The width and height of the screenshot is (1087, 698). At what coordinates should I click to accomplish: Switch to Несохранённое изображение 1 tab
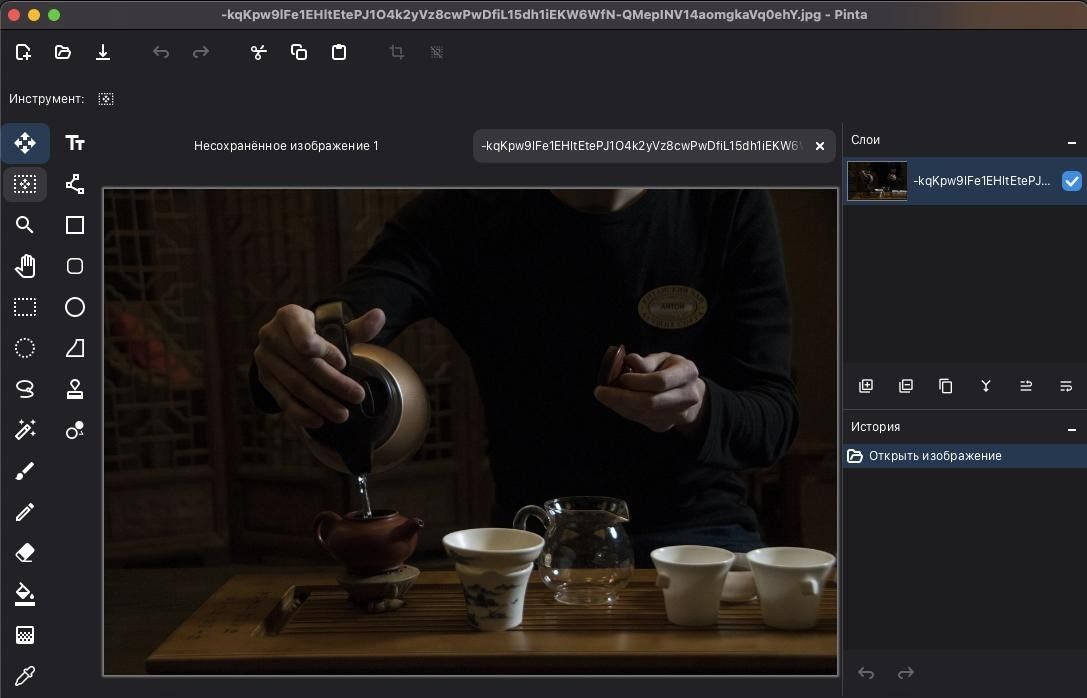click(286, 146)
